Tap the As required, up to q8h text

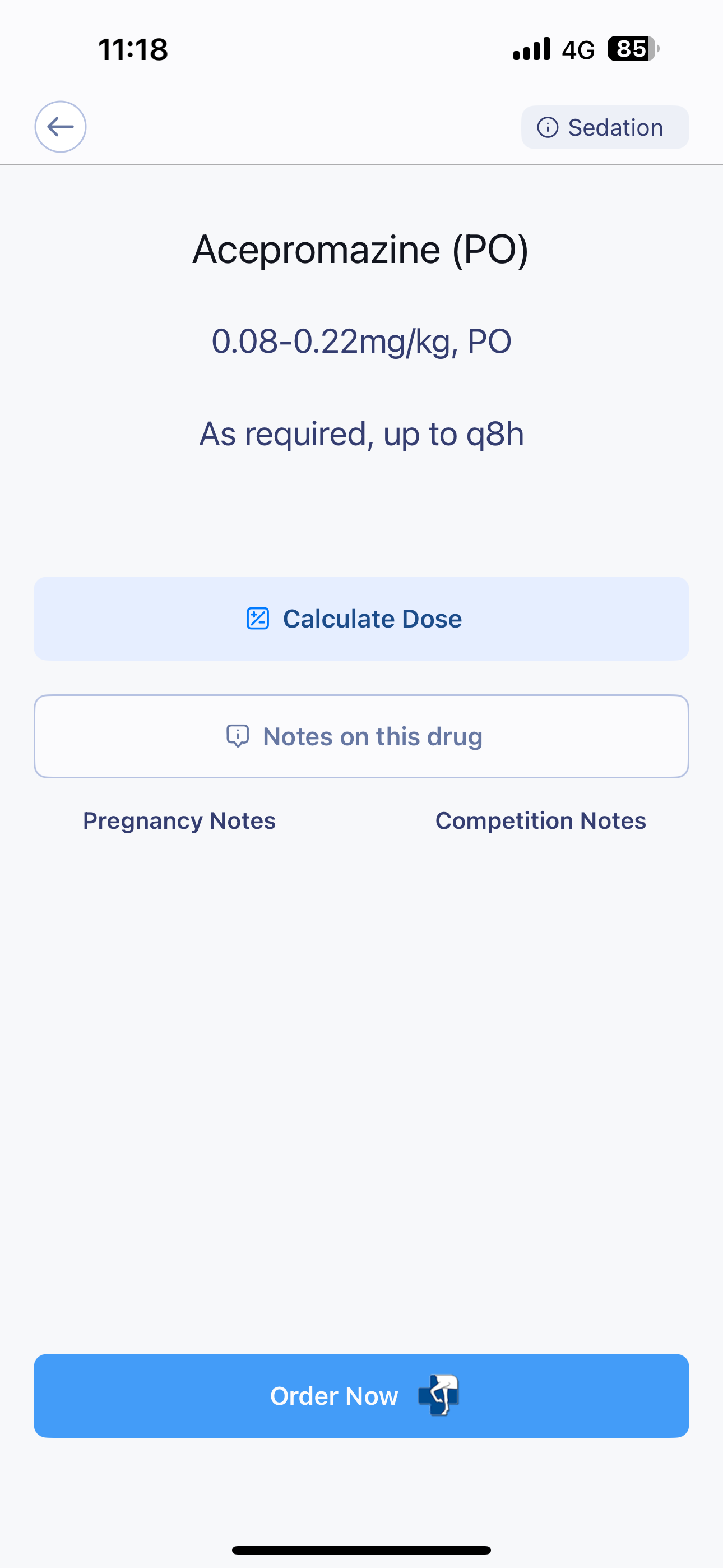[x=361, y=434]
